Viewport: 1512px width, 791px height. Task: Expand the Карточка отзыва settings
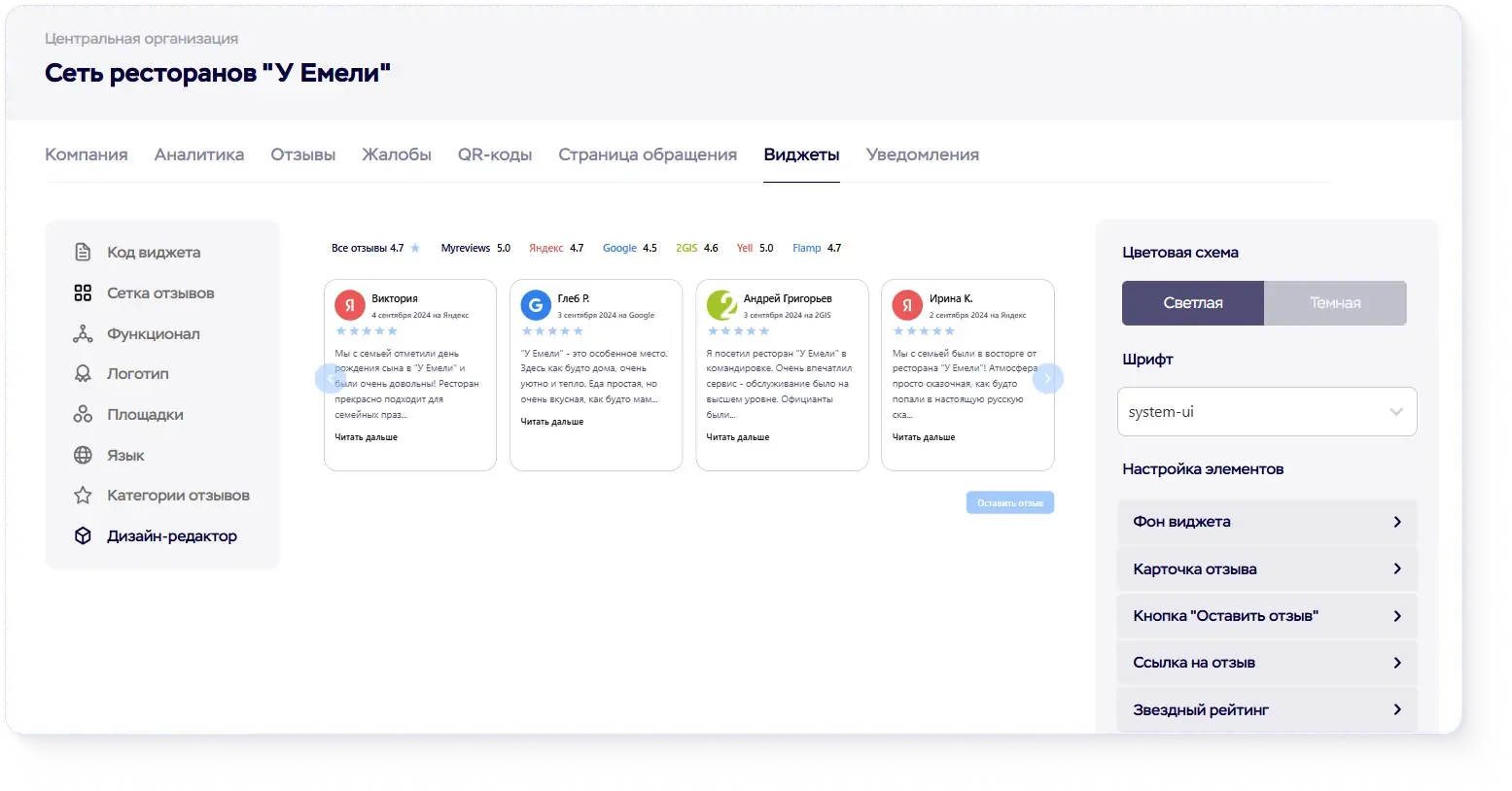click(x=1267, y=569)
